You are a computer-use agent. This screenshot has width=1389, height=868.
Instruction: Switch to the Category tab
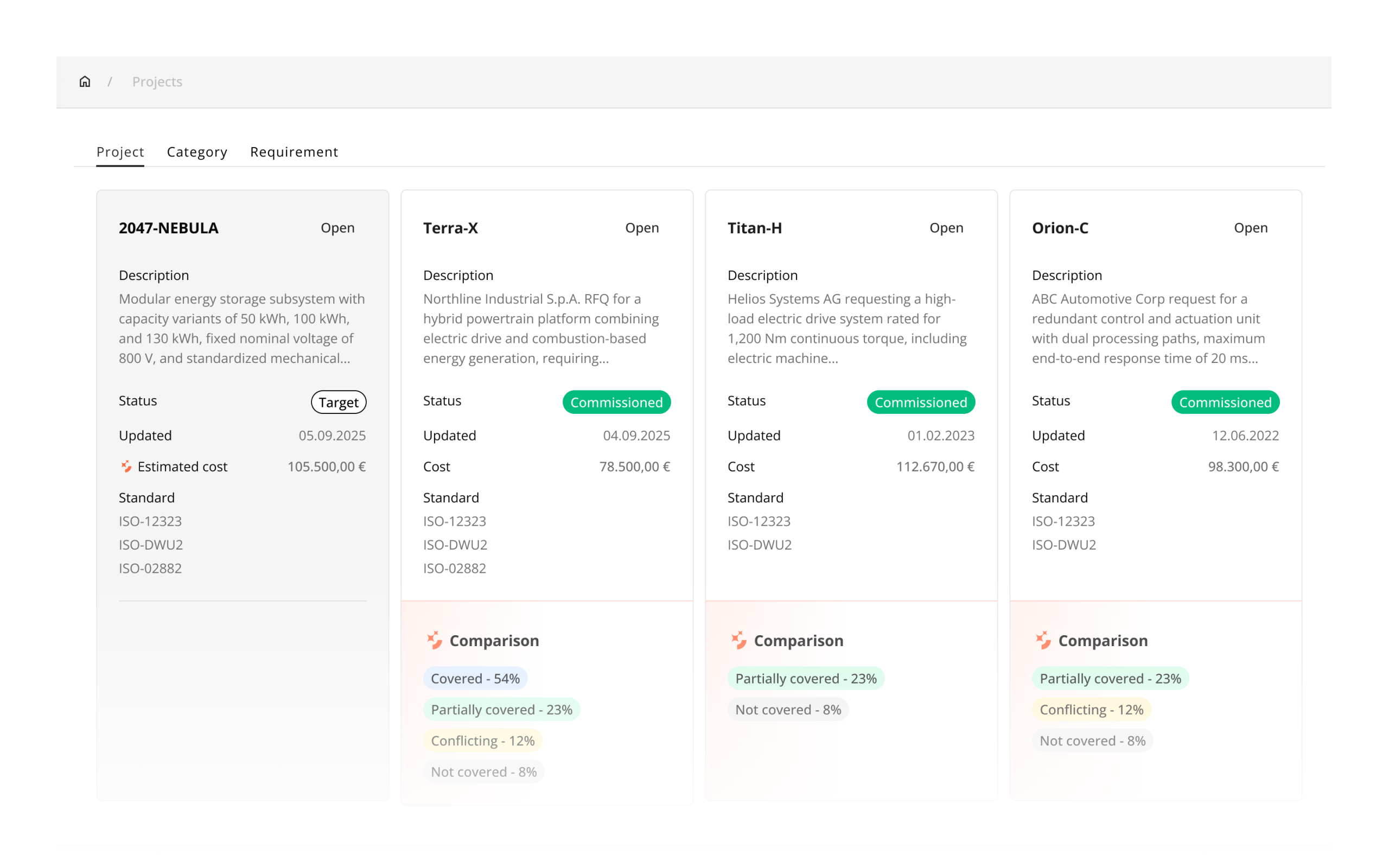pos(197,151)
